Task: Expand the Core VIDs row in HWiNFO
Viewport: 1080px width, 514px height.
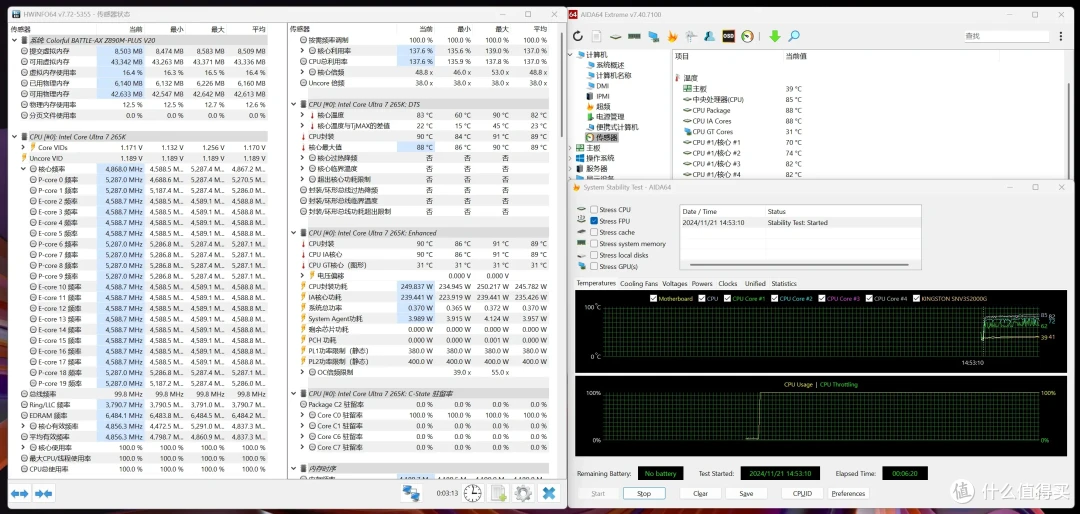Action: (x=24, y=147)
